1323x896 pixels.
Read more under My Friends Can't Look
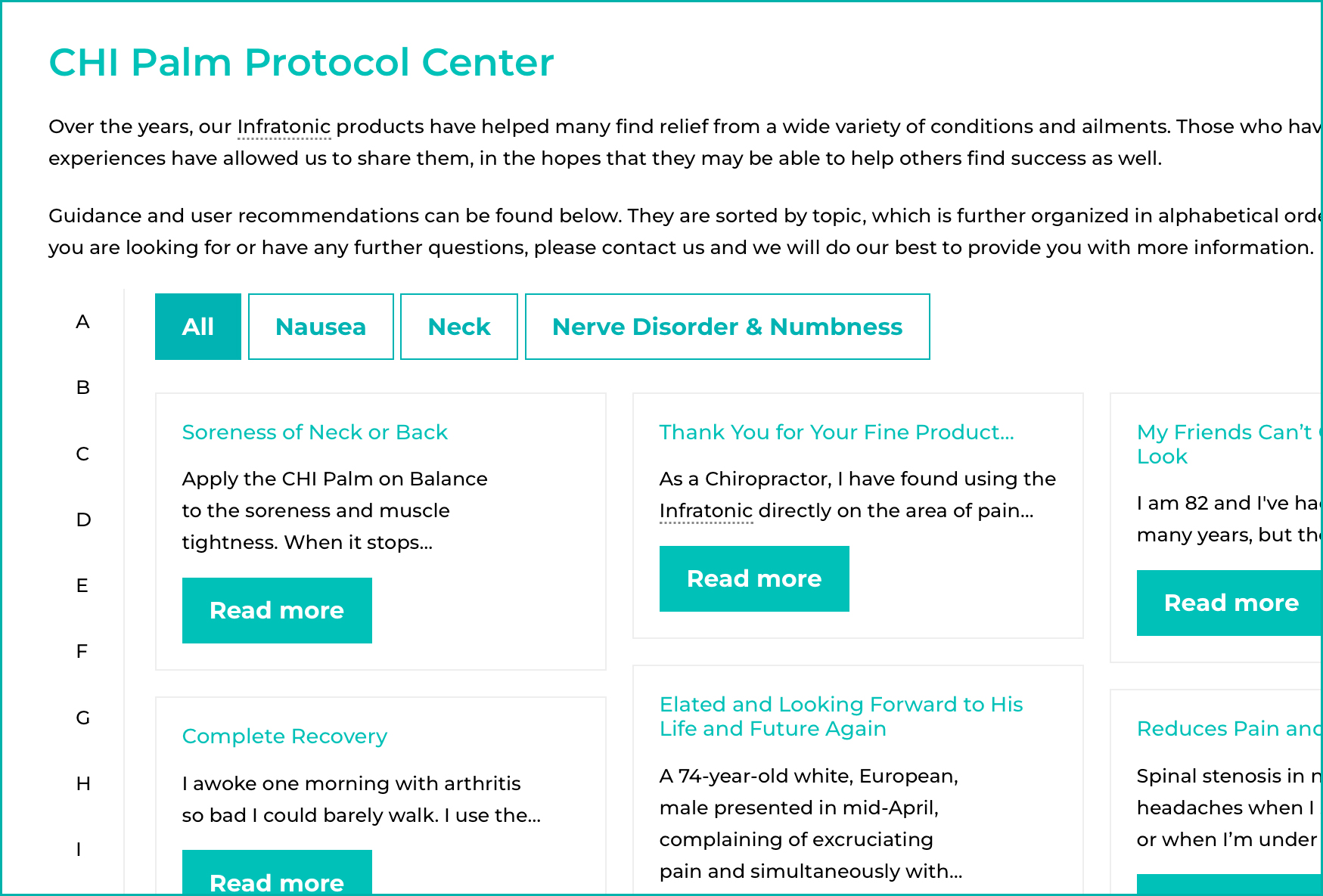(1231, 603)
